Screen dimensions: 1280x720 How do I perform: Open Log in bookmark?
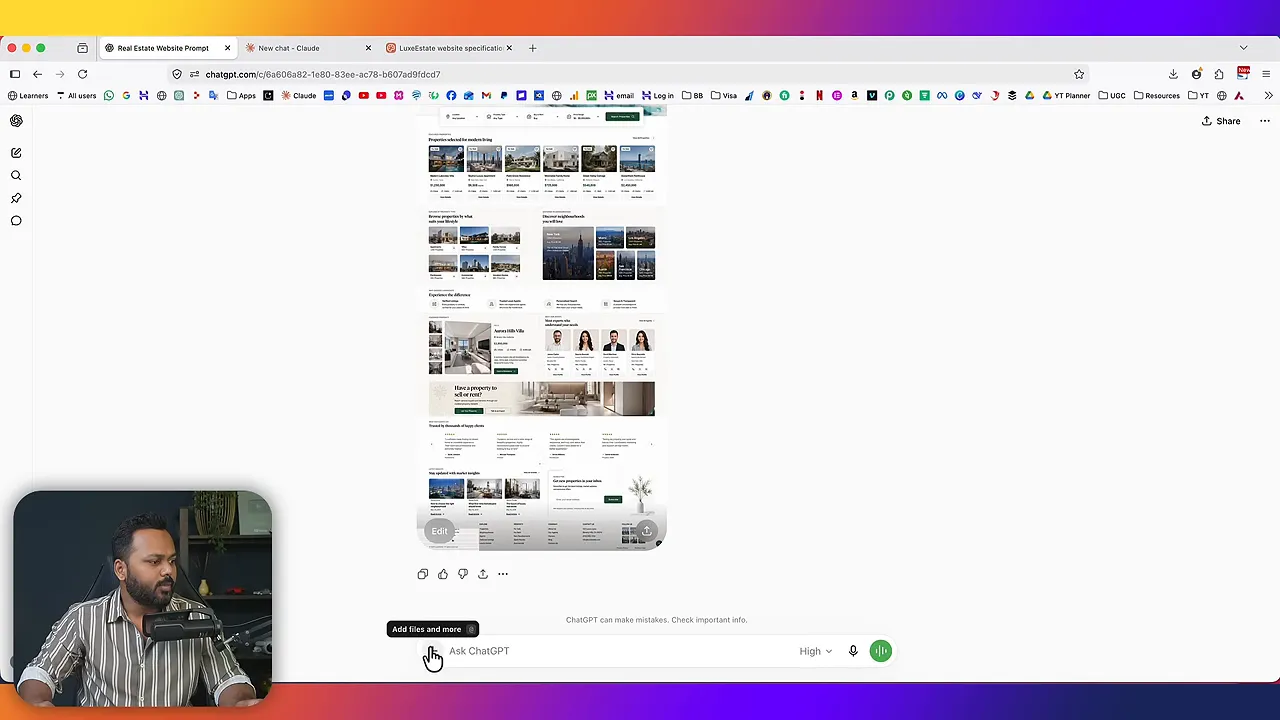(x=657, y=96)
